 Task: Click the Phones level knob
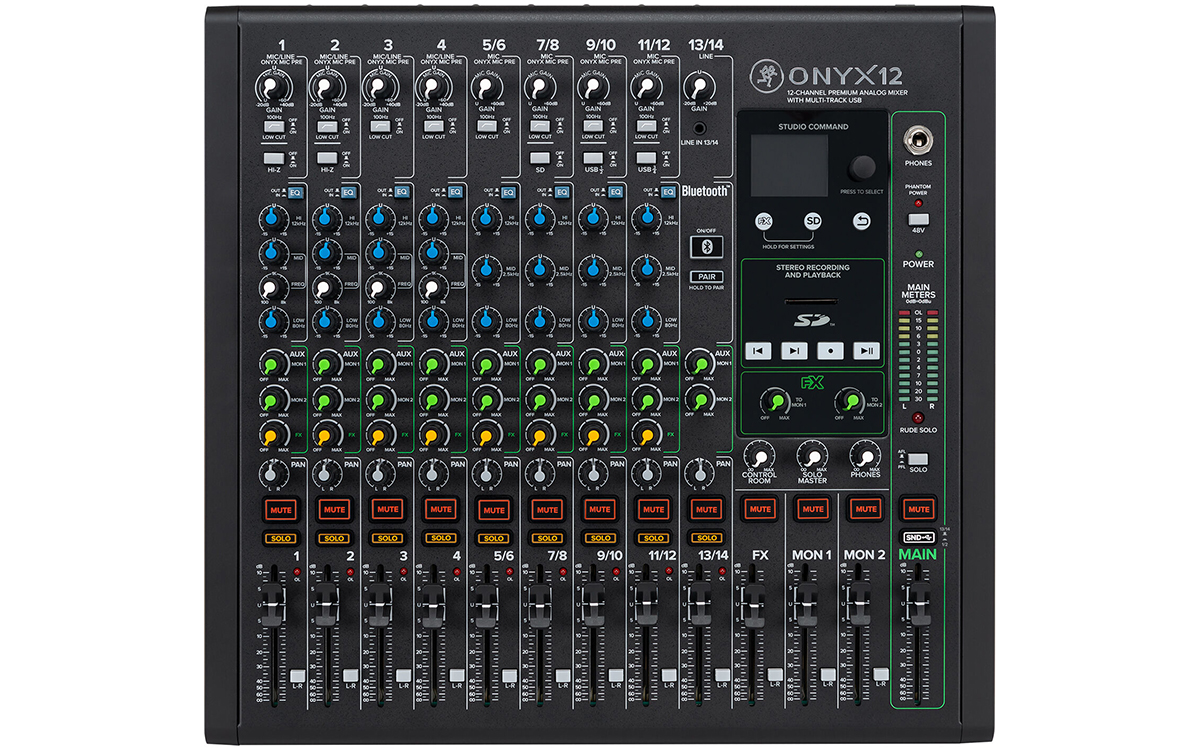tap(864, 456)
